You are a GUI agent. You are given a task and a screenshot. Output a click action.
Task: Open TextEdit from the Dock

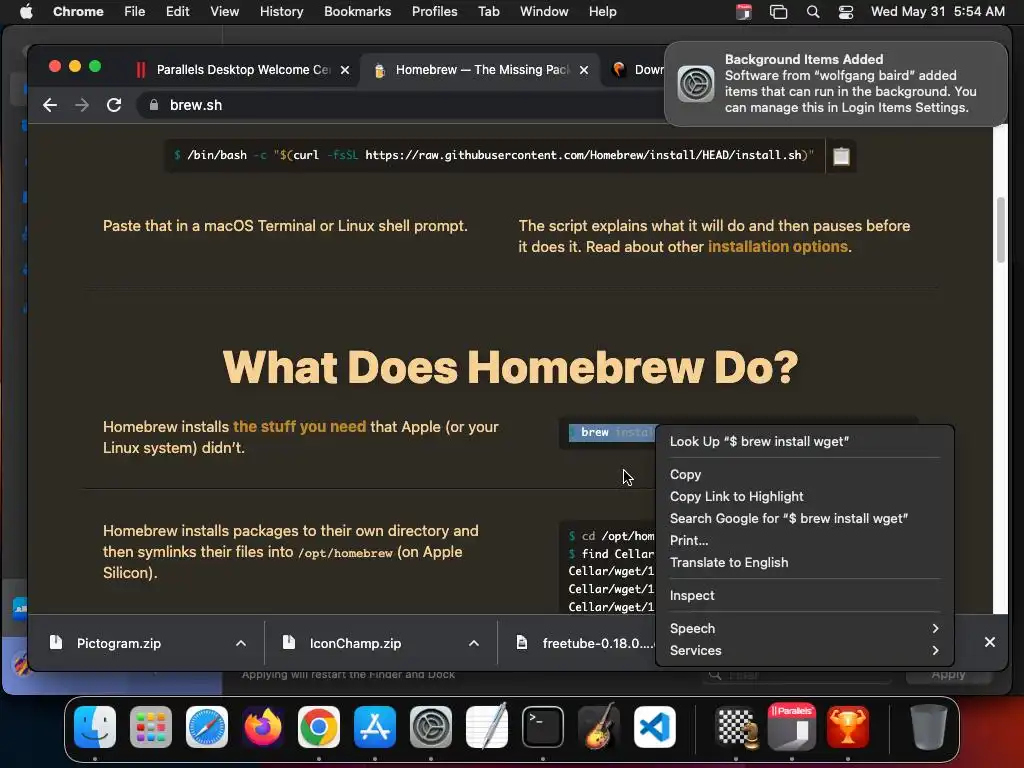(487, 727)
